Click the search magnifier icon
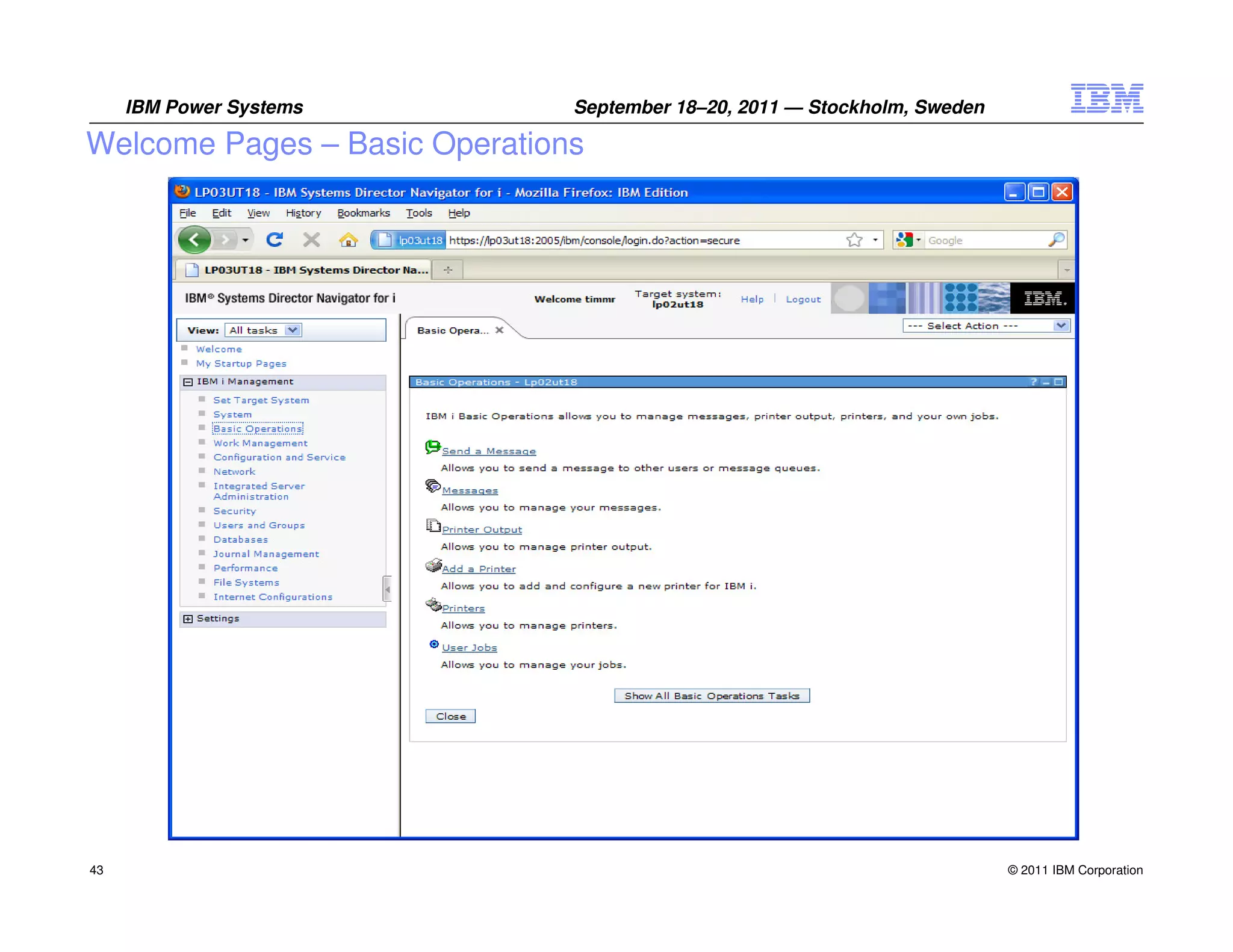Screen dimensions: 1233x952 pyautogui.click(x=1056, y=240)
